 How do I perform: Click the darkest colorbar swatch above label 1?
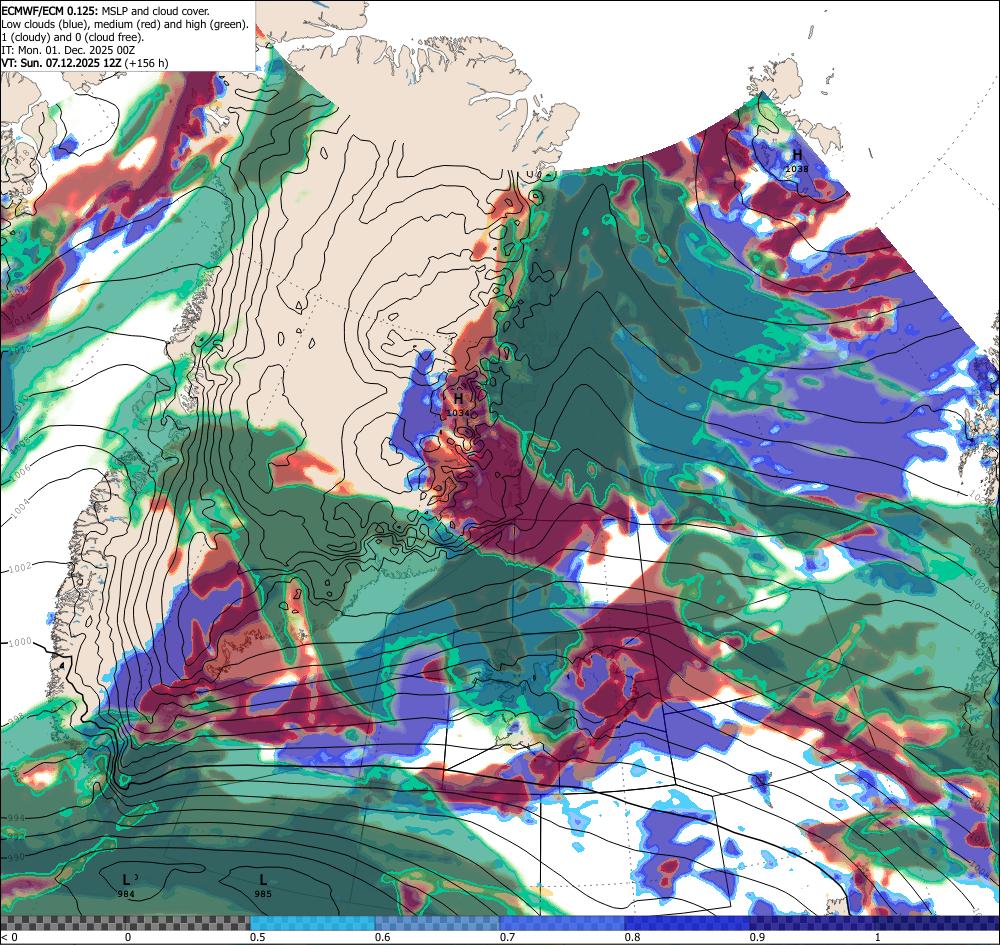click(936, 923)
